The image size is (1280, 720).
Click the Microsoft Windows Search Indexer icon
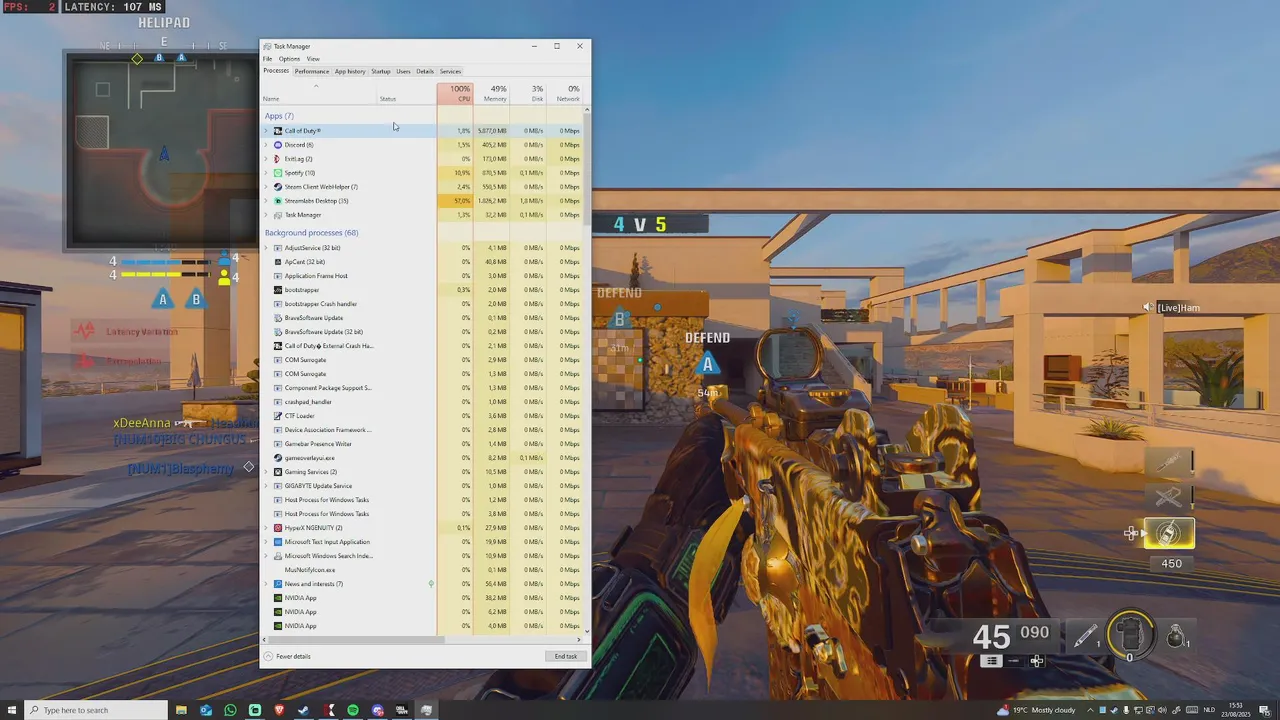click(x=278, y=556)
